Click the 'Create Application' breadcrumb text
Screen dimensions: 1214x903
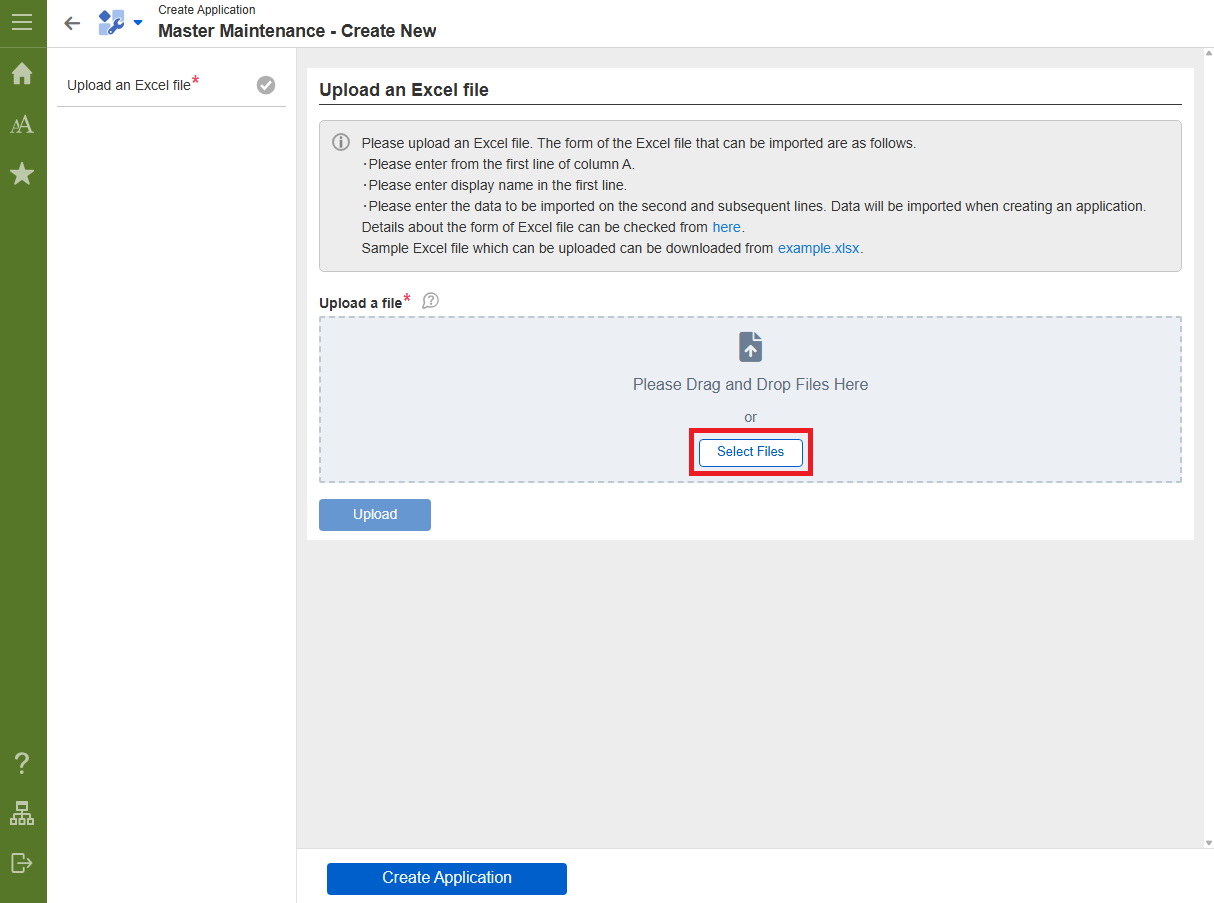click(207, 10)
